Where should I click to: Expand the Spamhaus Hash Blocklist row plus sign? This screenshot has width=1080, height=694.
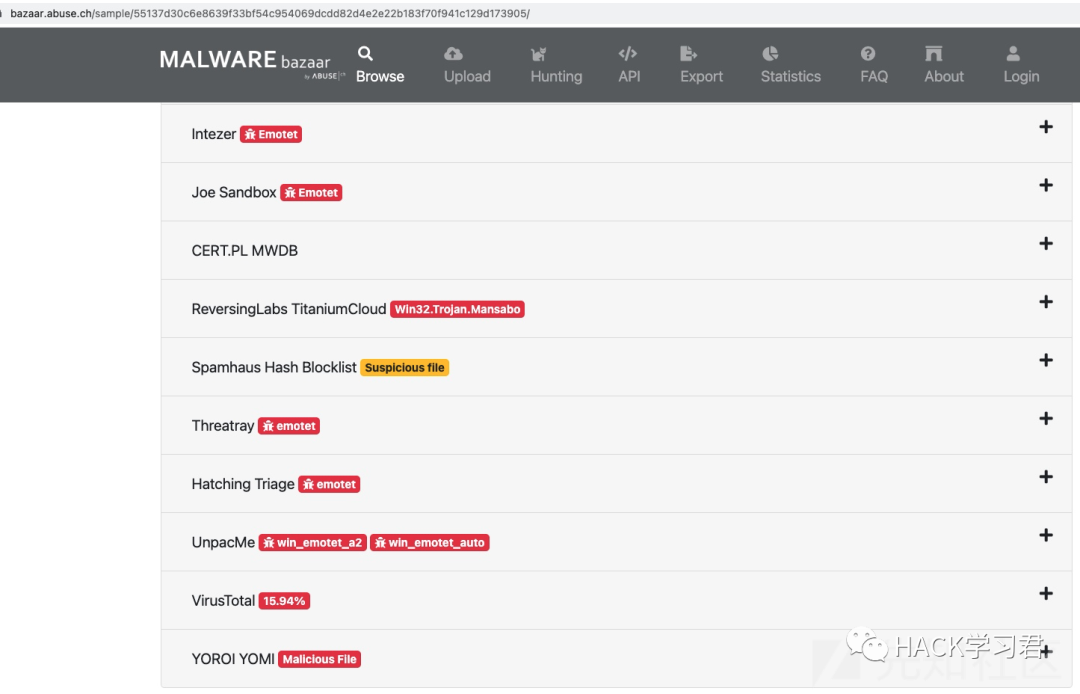tap(1046, 360)
